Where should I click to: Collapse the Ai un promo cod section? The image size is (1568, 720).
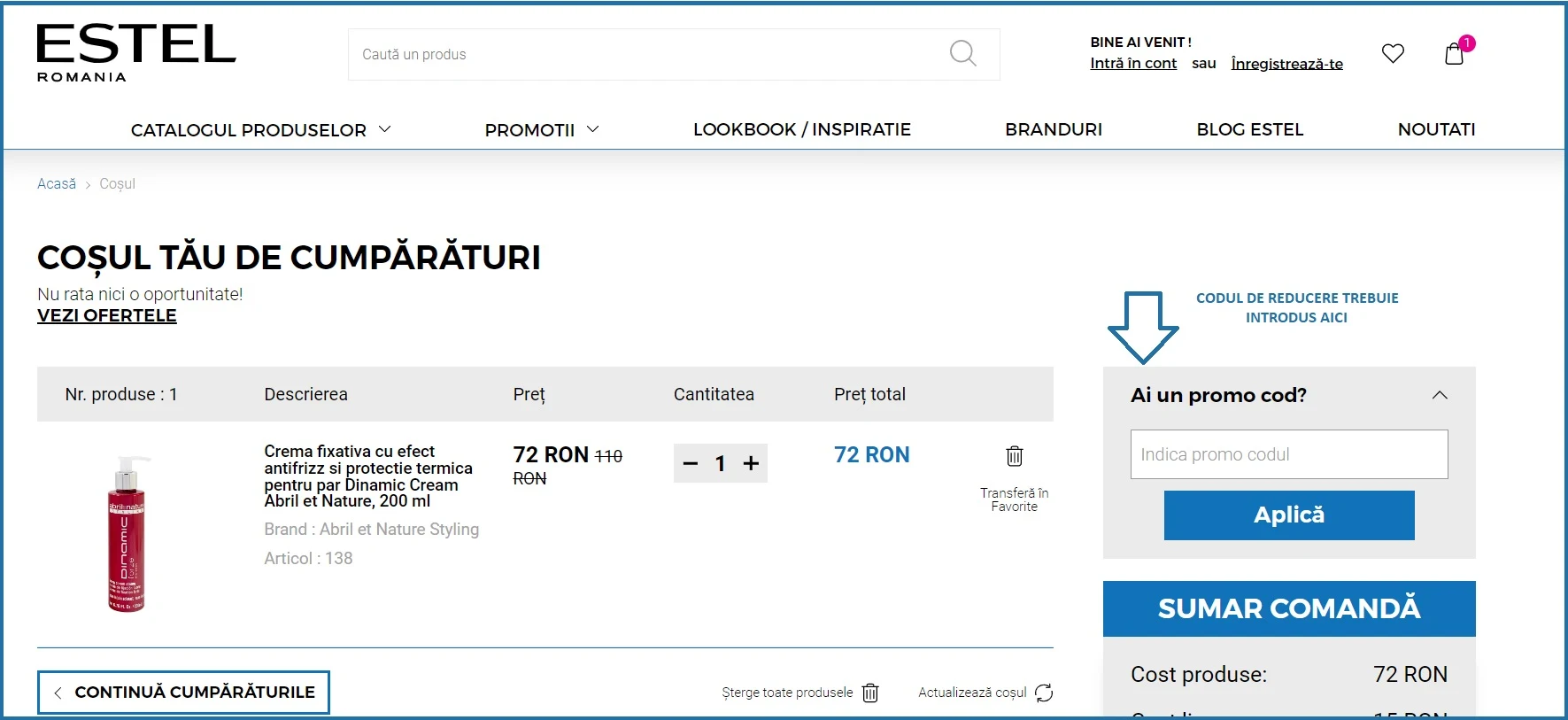tap(1440, 395)
